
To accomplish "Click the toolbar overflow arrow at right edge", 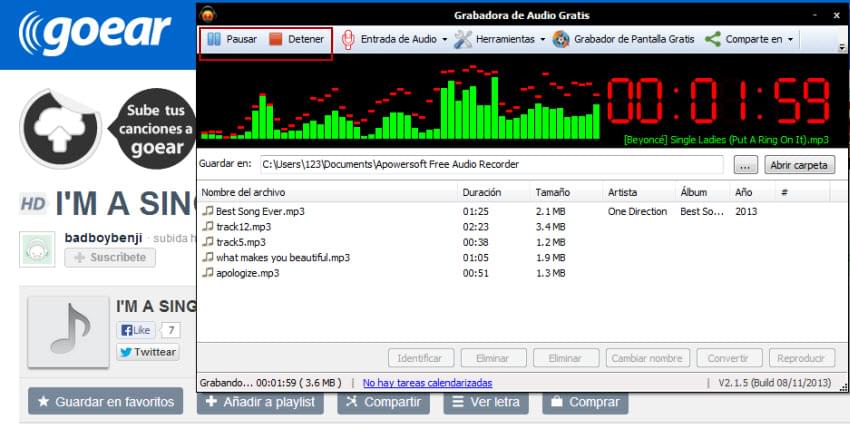I will point(842,48).
